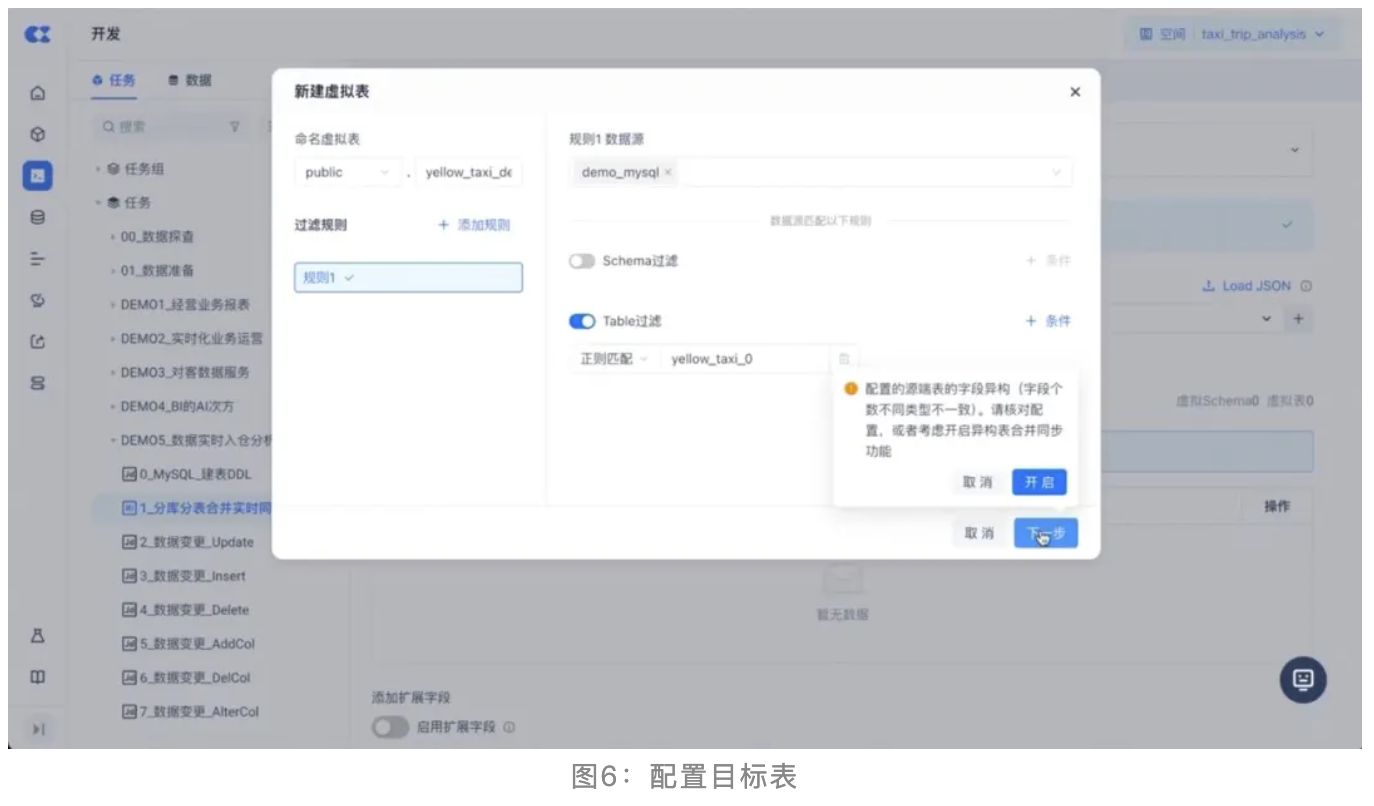Open the public schema dropdown

coord(347,172)
